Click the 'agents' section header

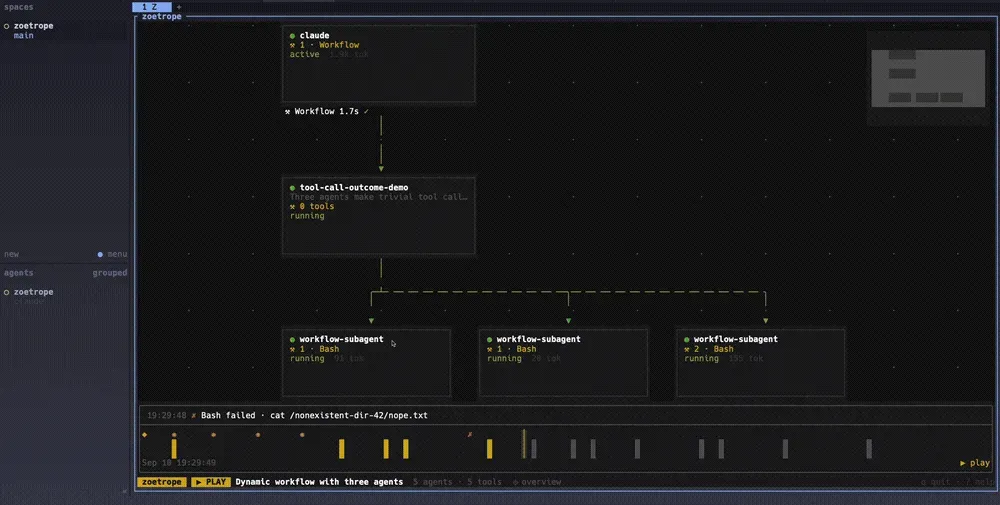click(18, 273)
